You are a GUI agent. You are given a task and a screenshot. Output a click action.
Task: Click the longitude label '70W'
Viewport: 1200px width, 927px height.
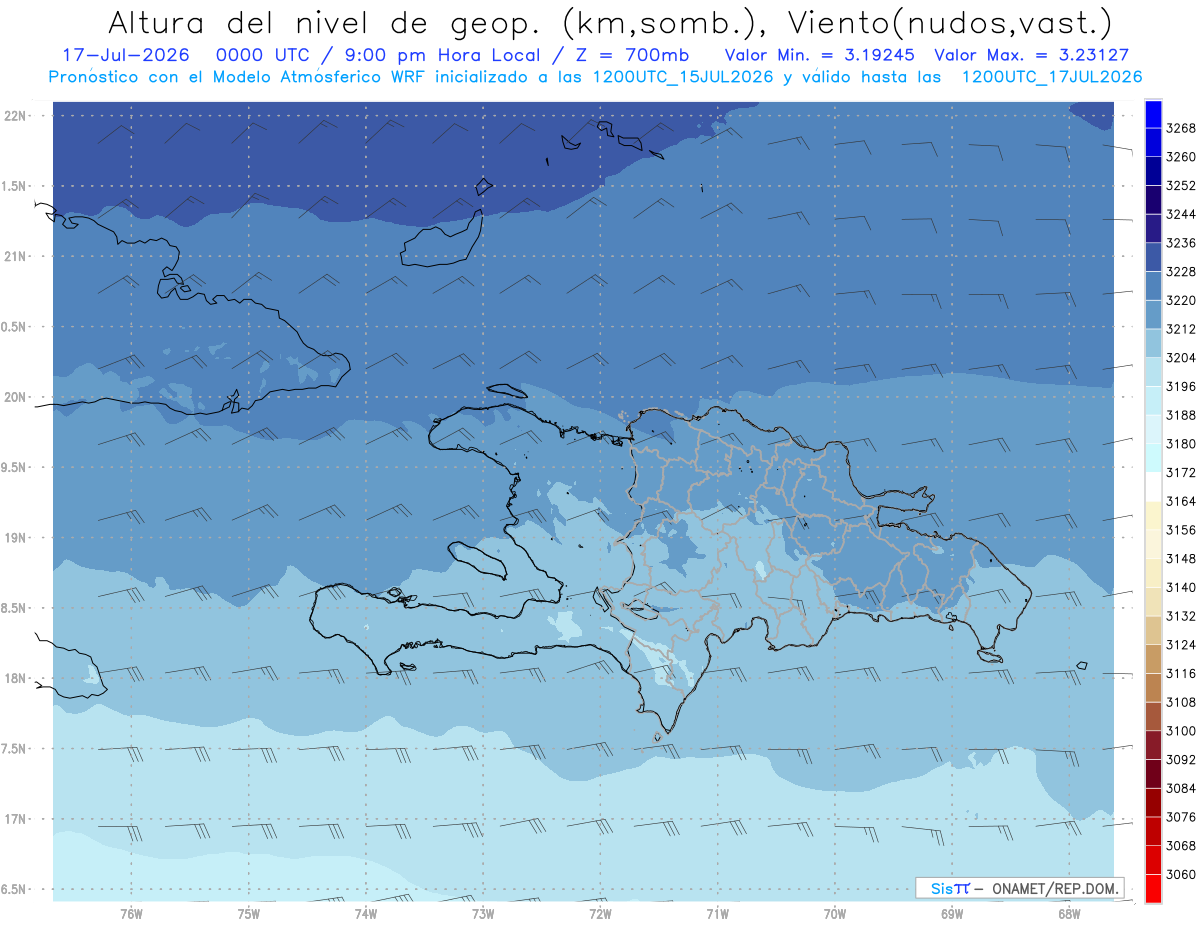pyautogui.click(x=835, y=914)
